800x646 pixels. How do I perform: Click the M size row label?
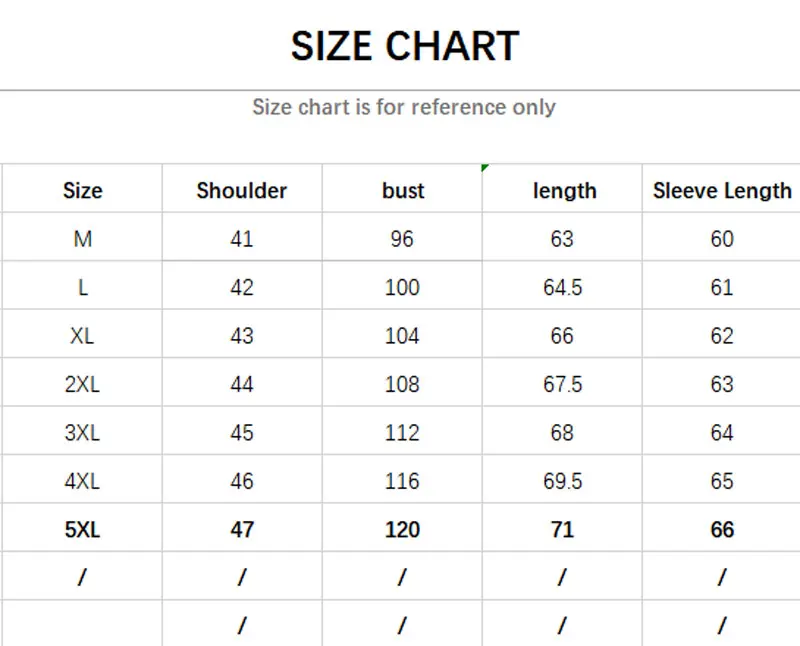point(82,239)
